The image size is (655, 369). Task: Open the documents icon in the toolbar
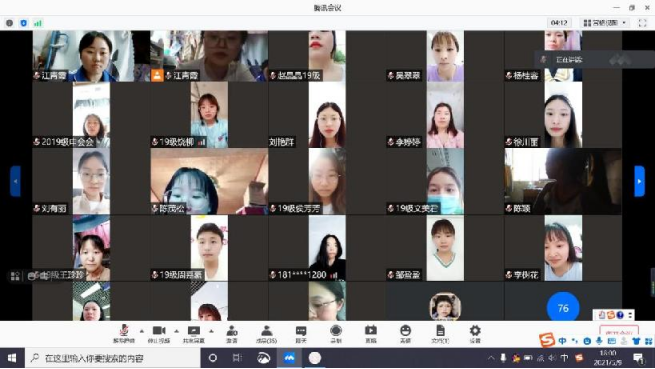pos(440,333)
